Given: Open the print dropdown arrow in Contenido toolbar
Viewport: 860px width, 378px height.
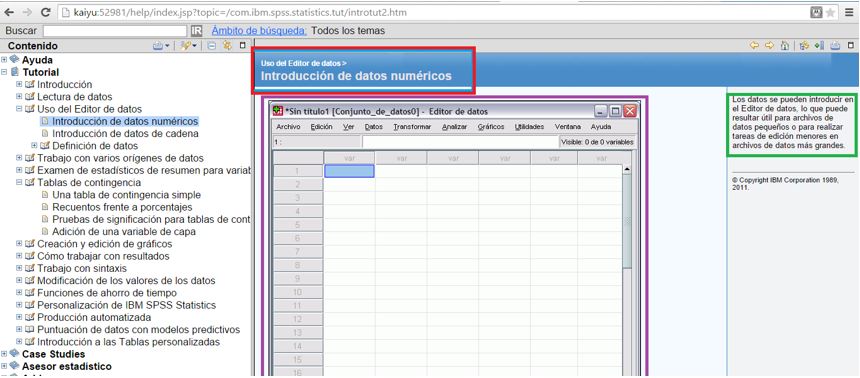Looking at the screenshot, I should tap(167, 46).
